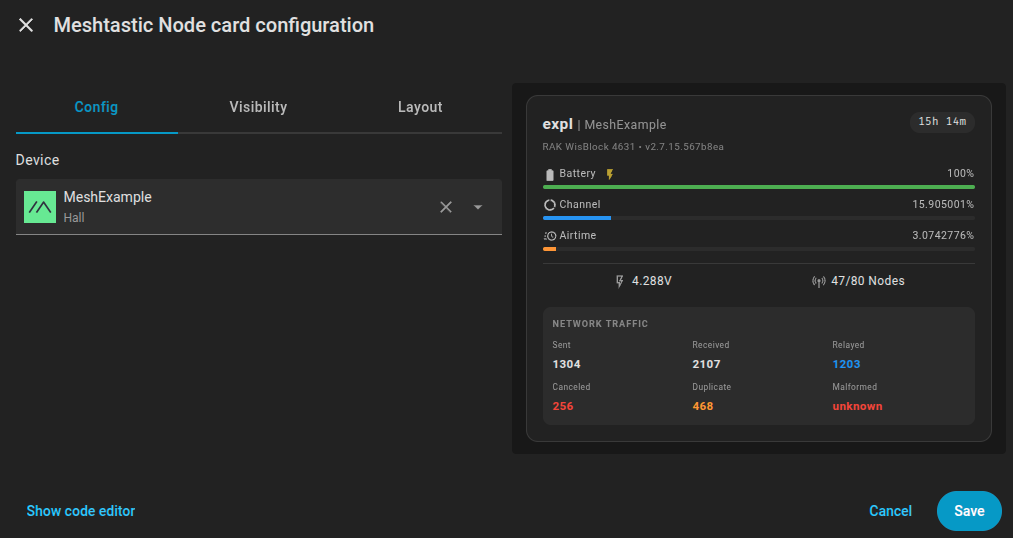Click the 'expl' short name
The height and width of the screenshot is (538, 1013).
click(558, 124)
